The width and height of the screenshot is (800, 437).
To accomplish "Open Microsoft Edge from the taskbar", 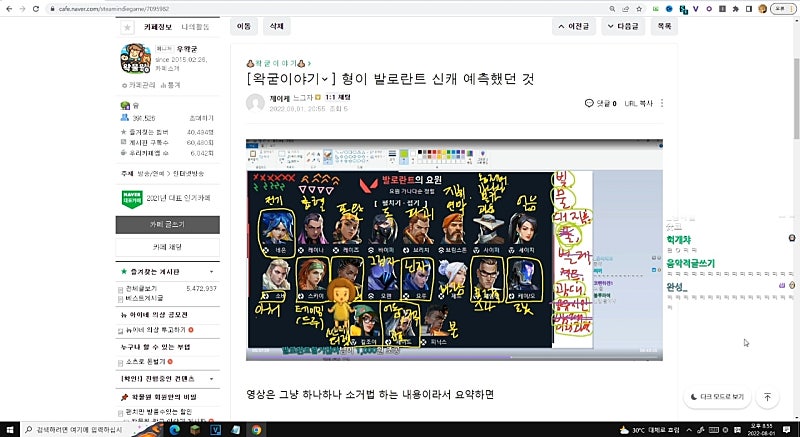I will click(x=174, y=430).
